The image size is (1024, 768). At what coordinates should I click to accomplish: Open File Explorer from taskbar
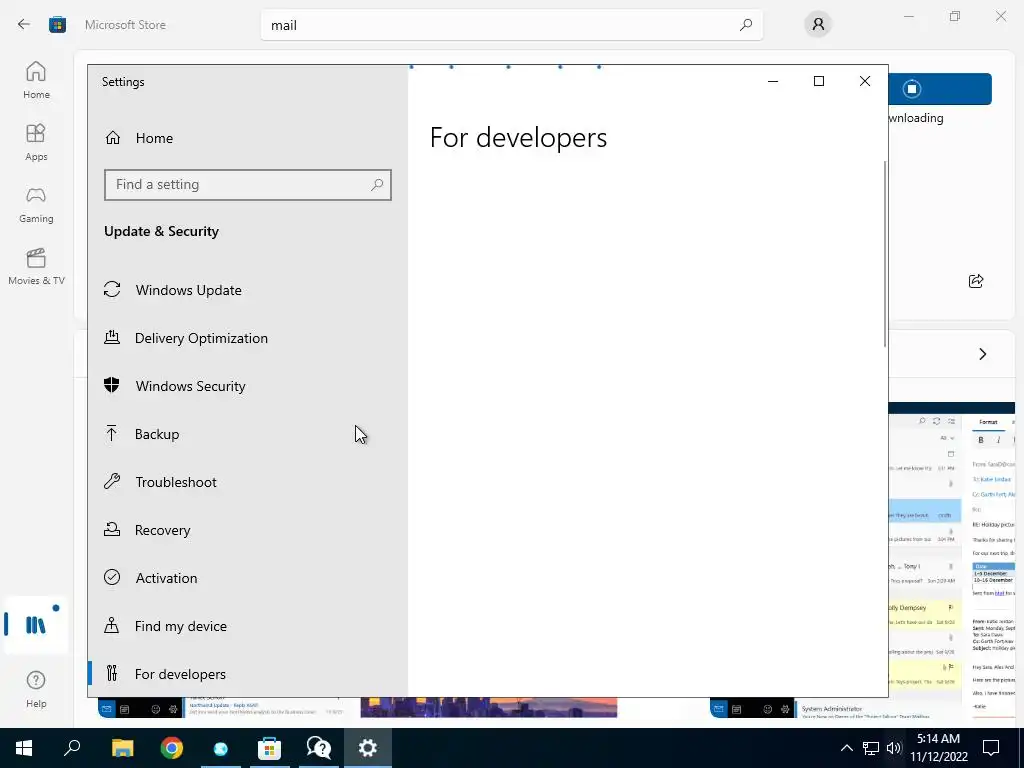[122, 748]
